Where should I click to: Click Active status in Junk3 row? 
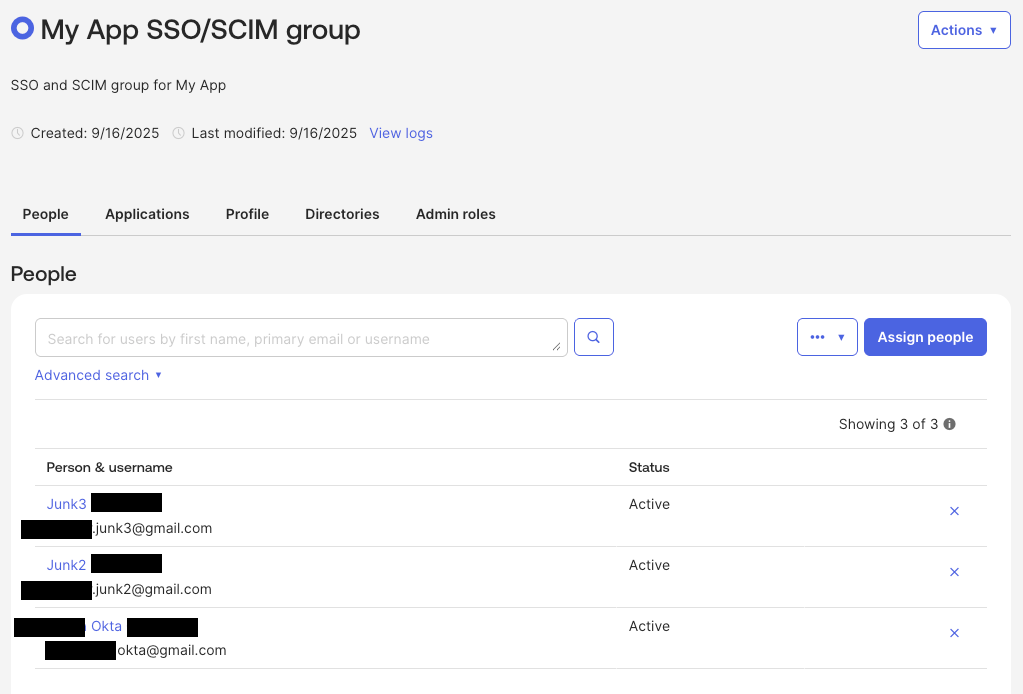[x=649, y=504]
